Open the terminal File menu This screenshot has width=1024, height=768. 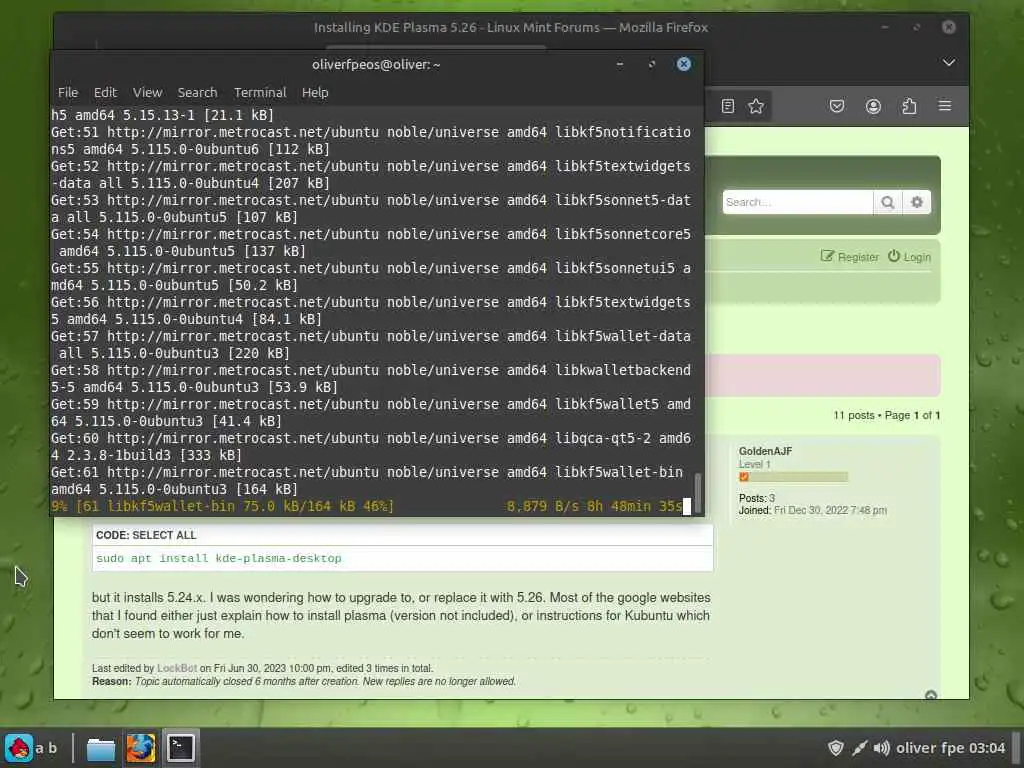(68, 93)
